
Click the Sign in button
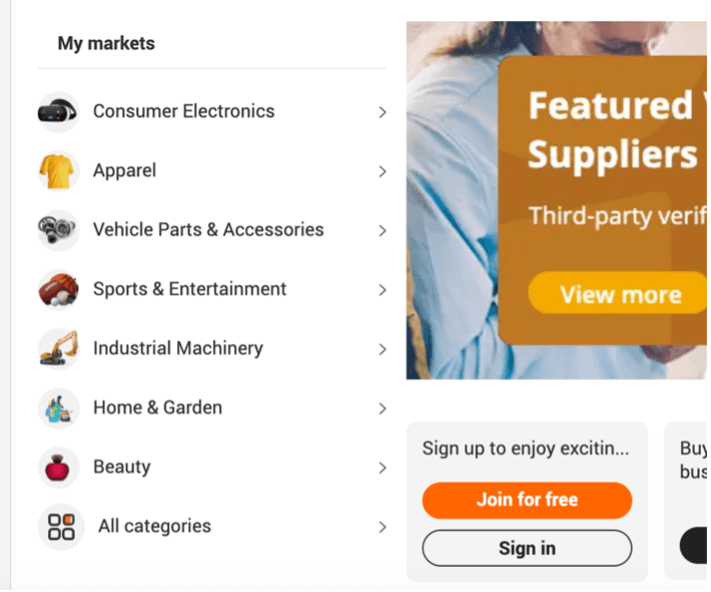[x=527, y=548]
